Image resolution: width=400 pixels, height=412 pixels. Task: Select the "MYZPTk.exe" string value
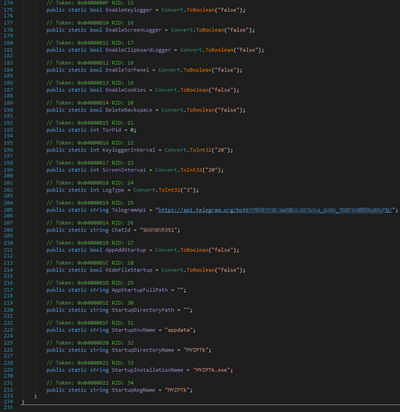(212, 370)
